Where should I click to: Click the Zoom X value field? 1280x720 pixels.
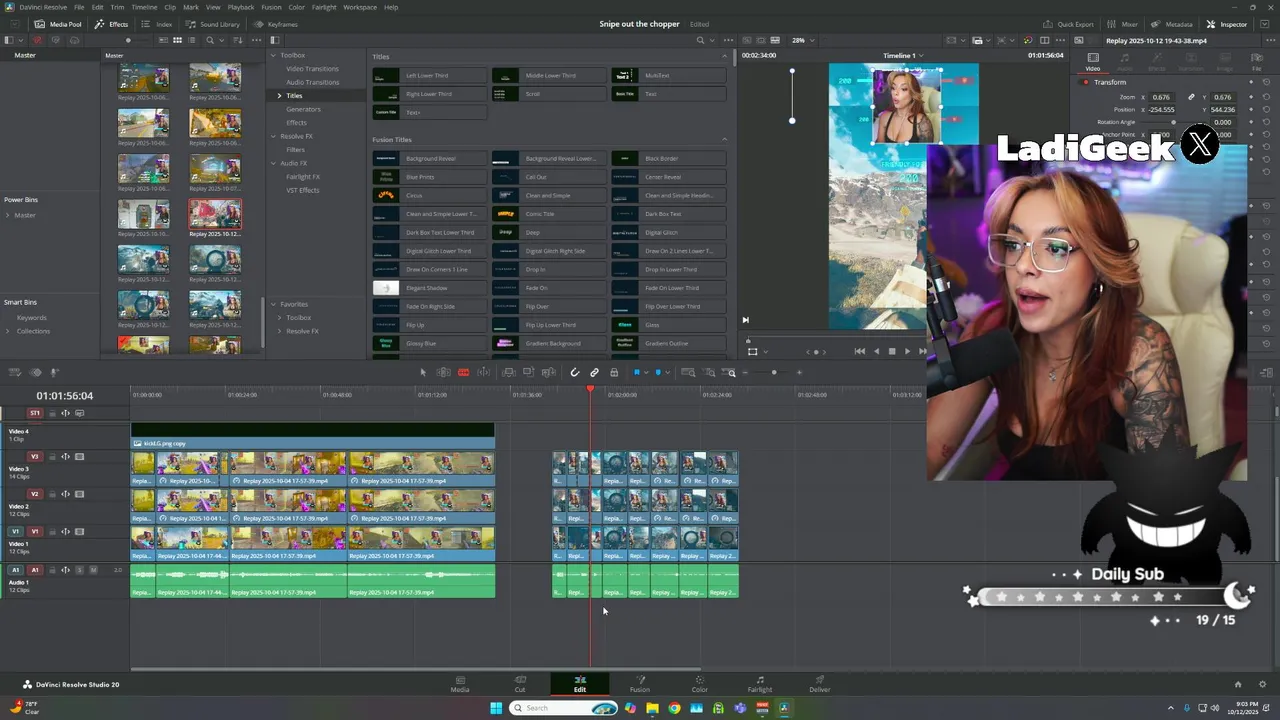pyautogui.click(x=1161, y=97)
